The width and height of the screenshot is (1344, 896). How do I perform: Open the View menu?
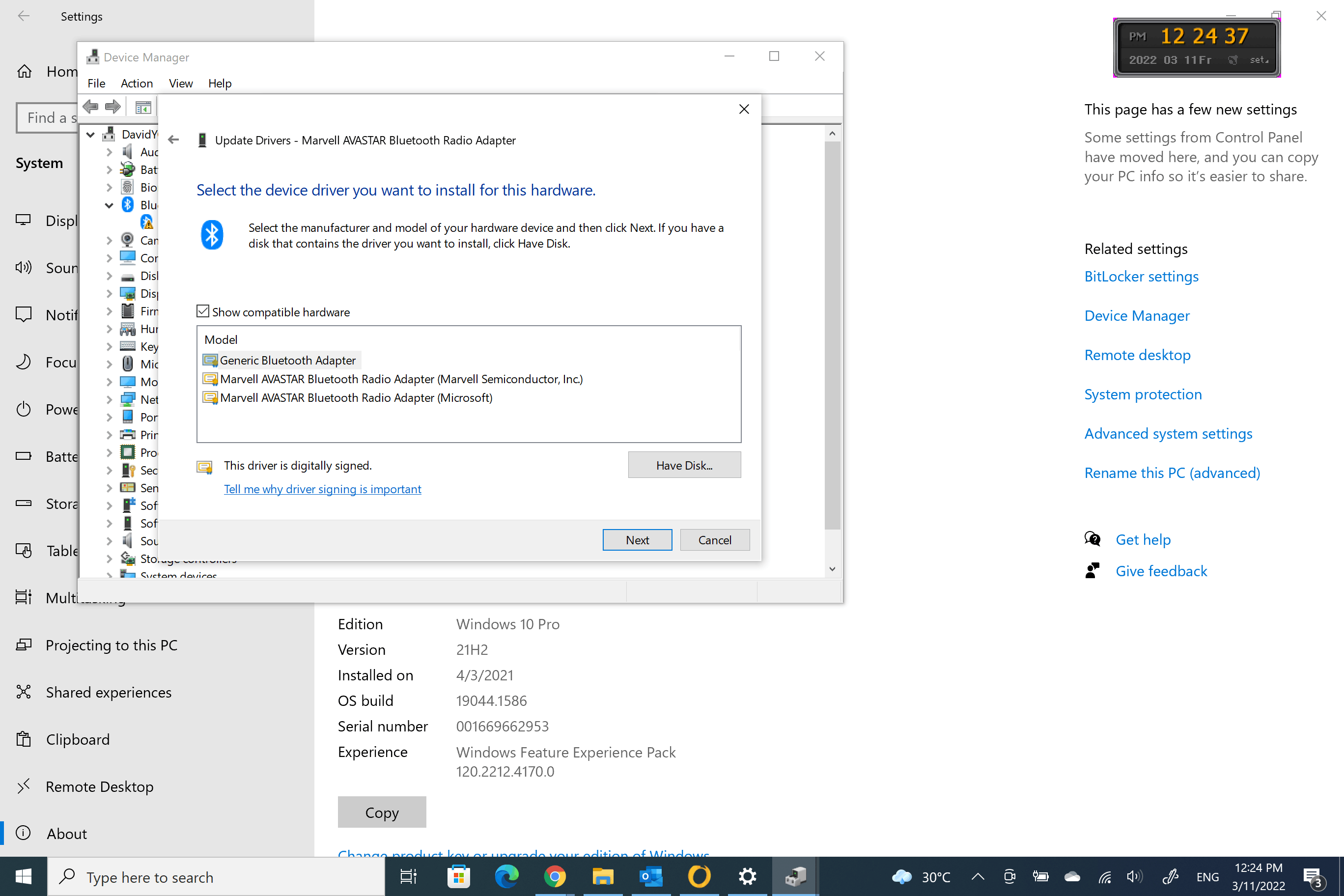point(181,84)
